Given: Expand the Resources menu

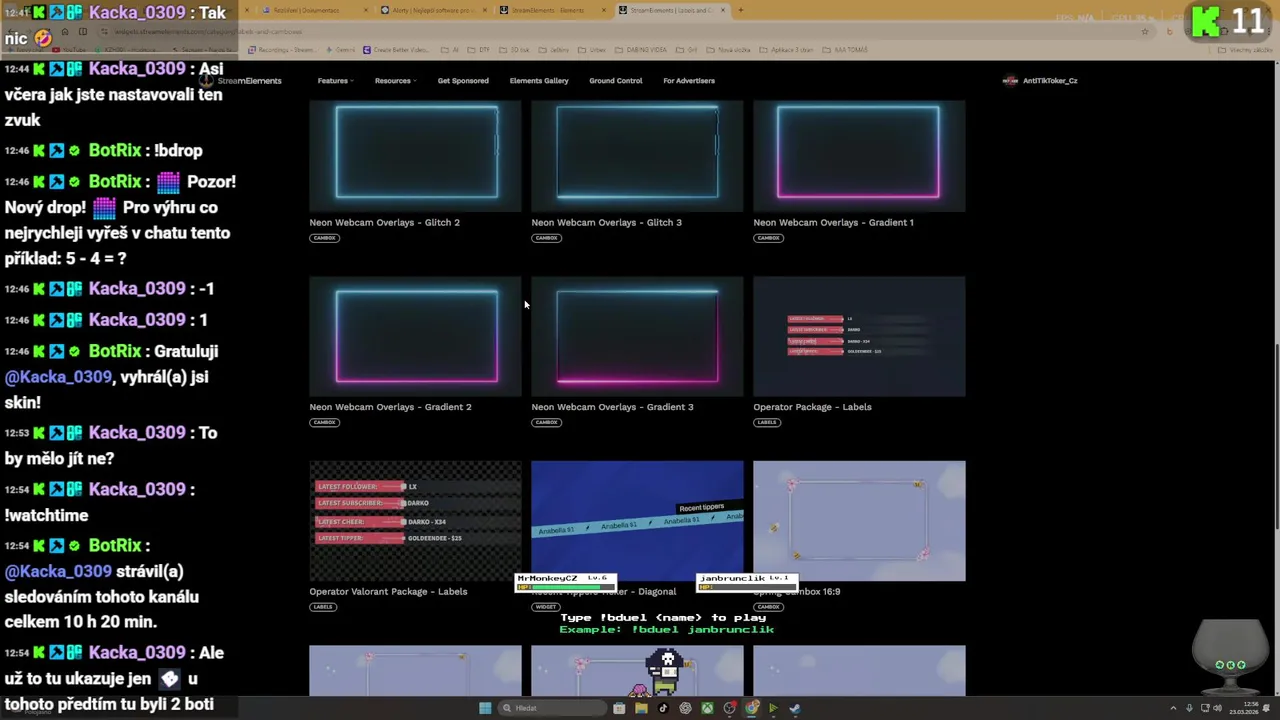Looking at the screenshot, I should click(x=395, y=80).
